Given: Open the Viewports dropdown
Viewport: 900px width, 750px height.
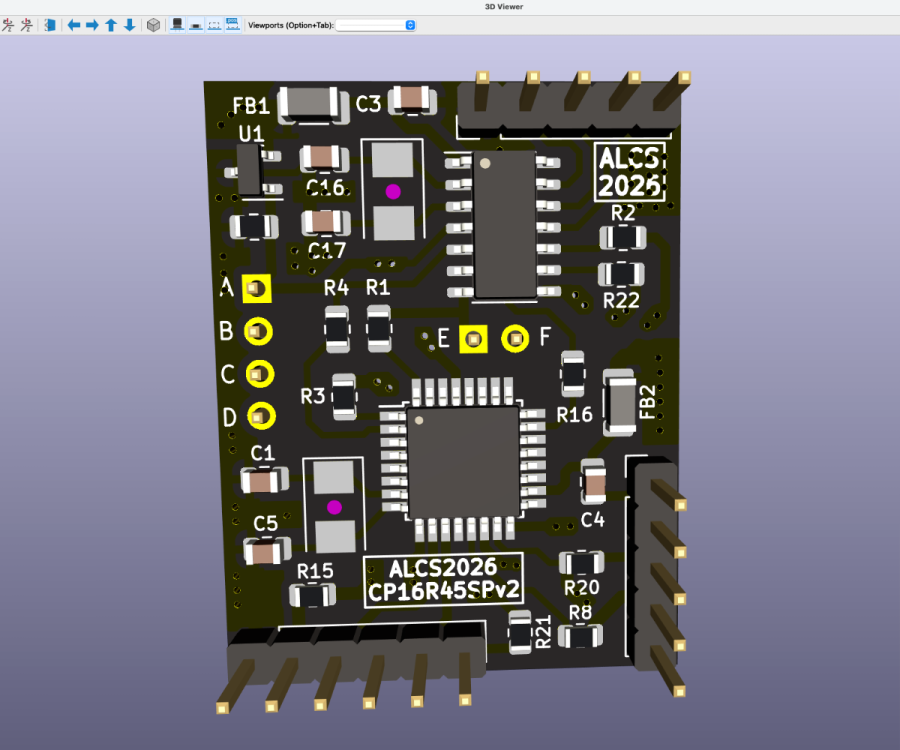Looking at the screenshot, I should click(376, 25).
